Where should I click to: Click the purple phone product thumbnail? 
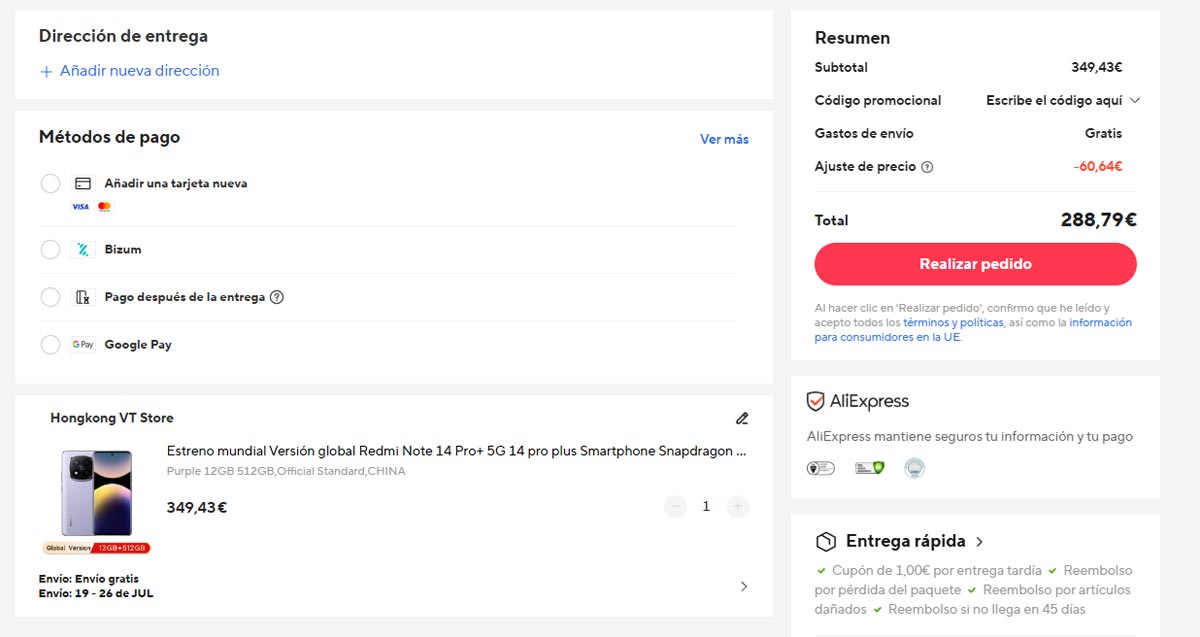pos(96,493)
